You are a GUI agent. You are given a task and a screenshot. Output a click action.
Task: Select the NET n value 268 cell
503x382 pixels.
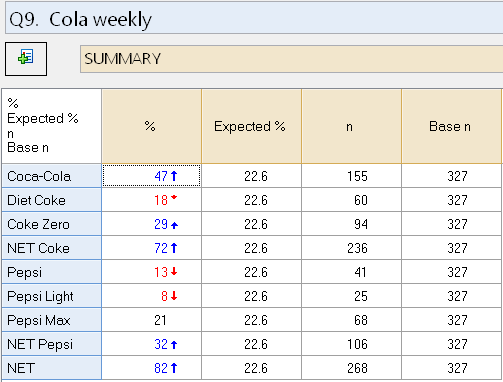click(x=352, y=368)
